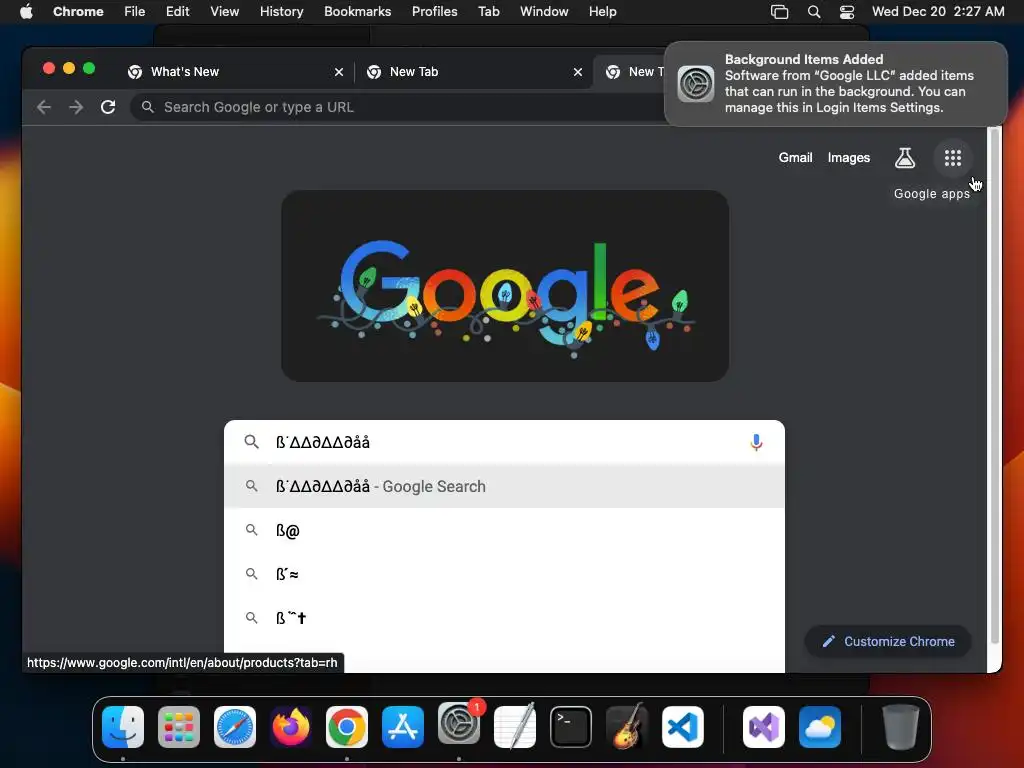The image size is (1024, 768).
Task: Click the Google search box text
Action: (x=323, y=442)
